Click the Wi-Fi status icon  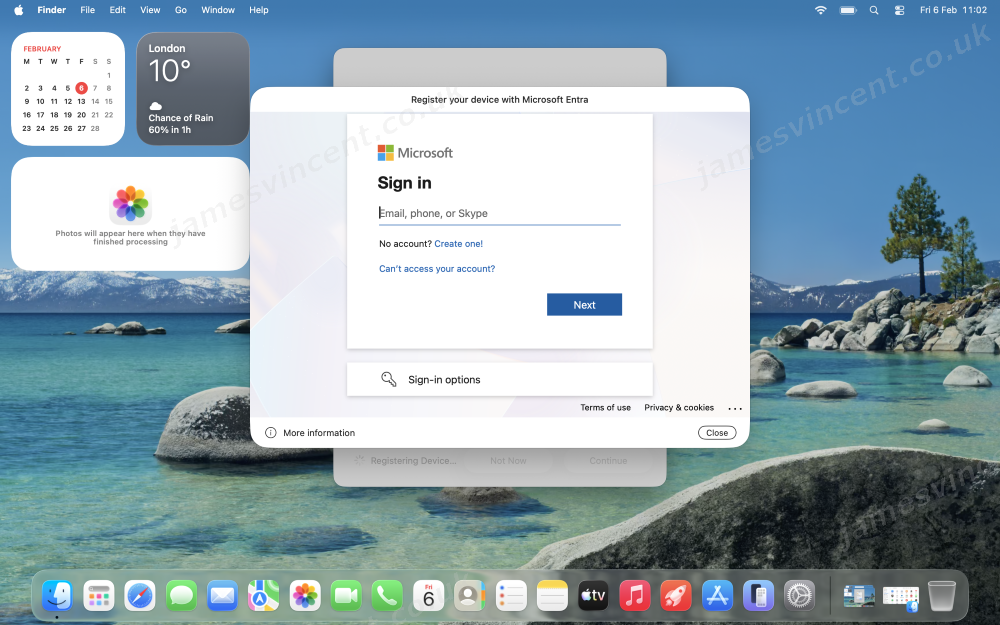pyautogui.click(x=821, y=10)
